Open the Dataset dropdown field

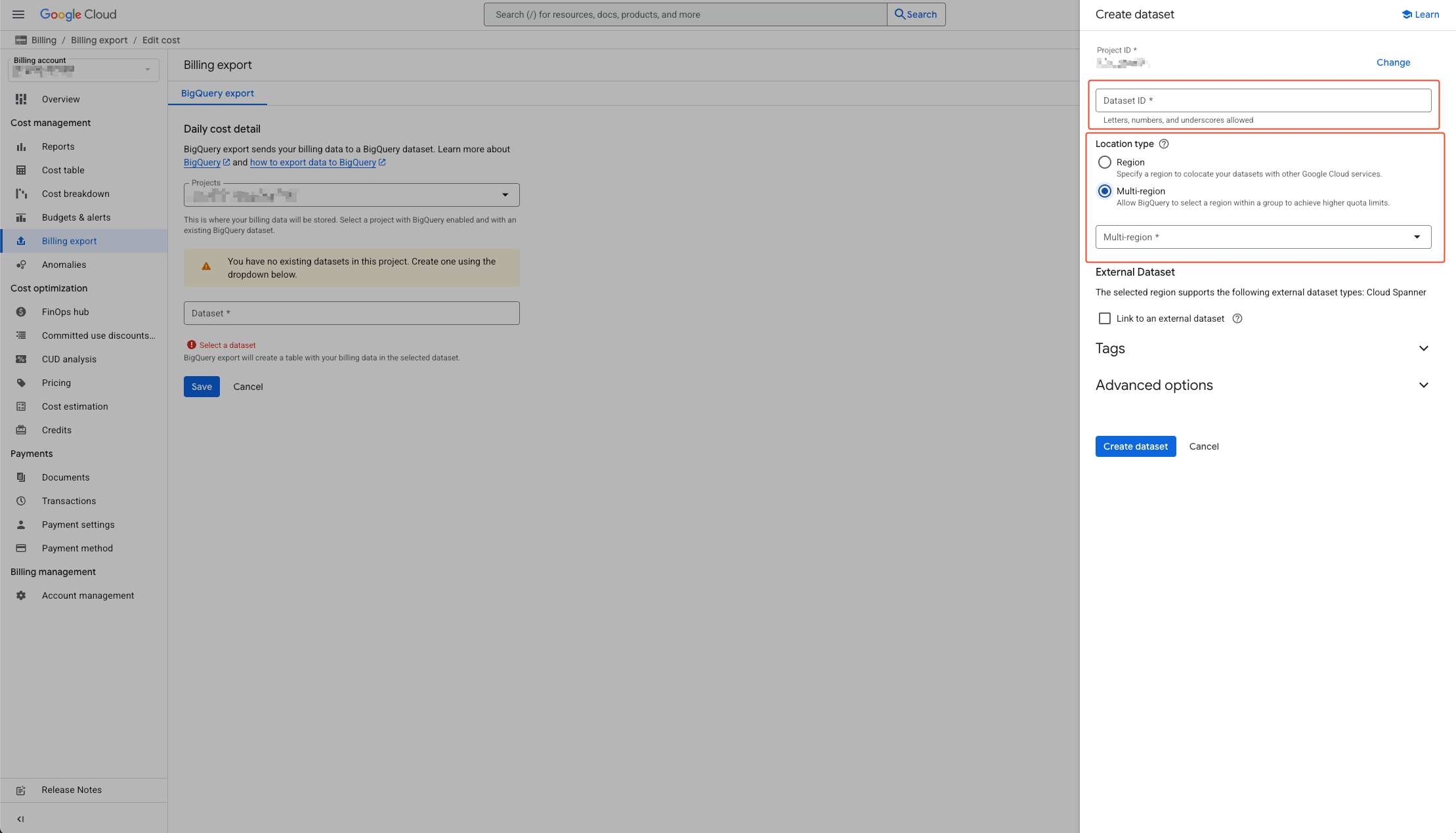(351, 313)
